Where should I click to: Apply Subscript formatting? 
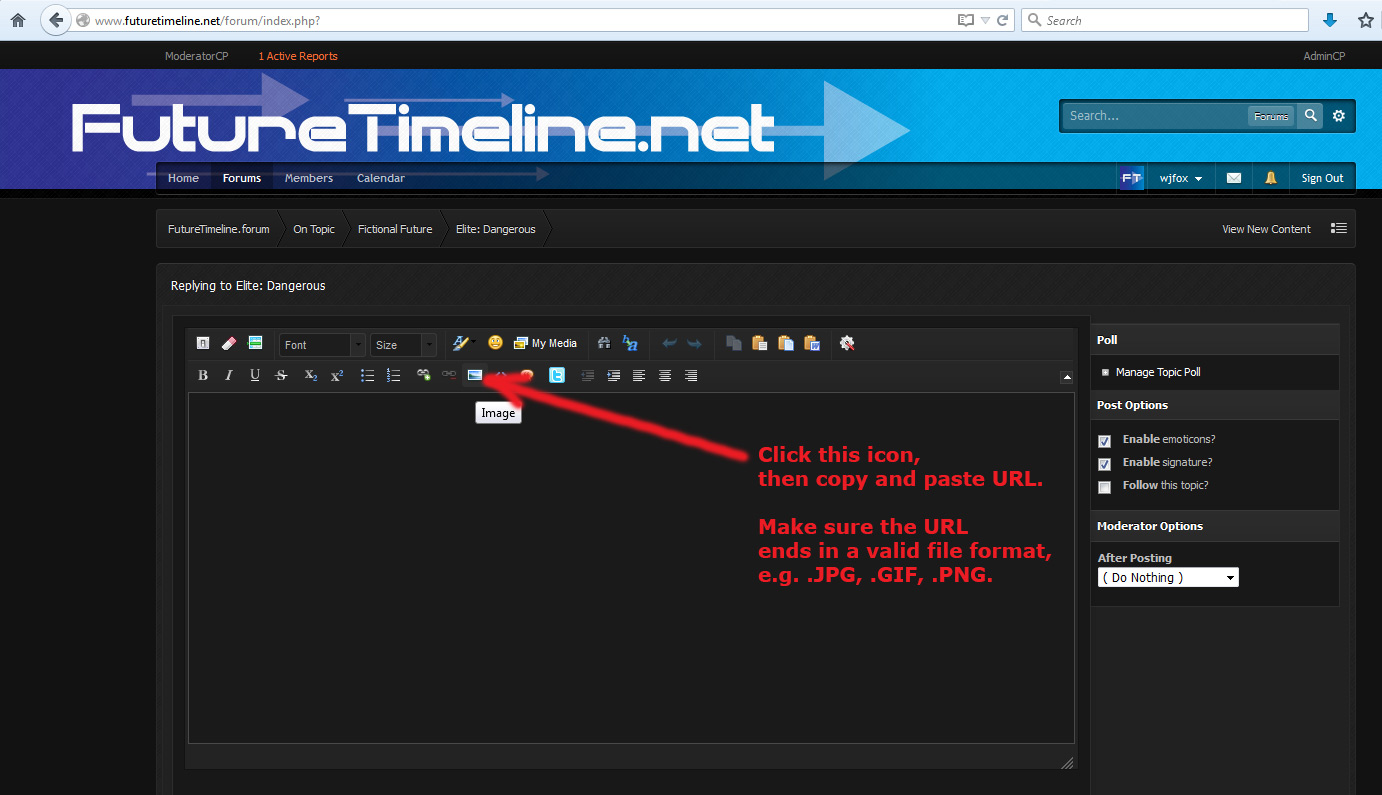[311, 375]
